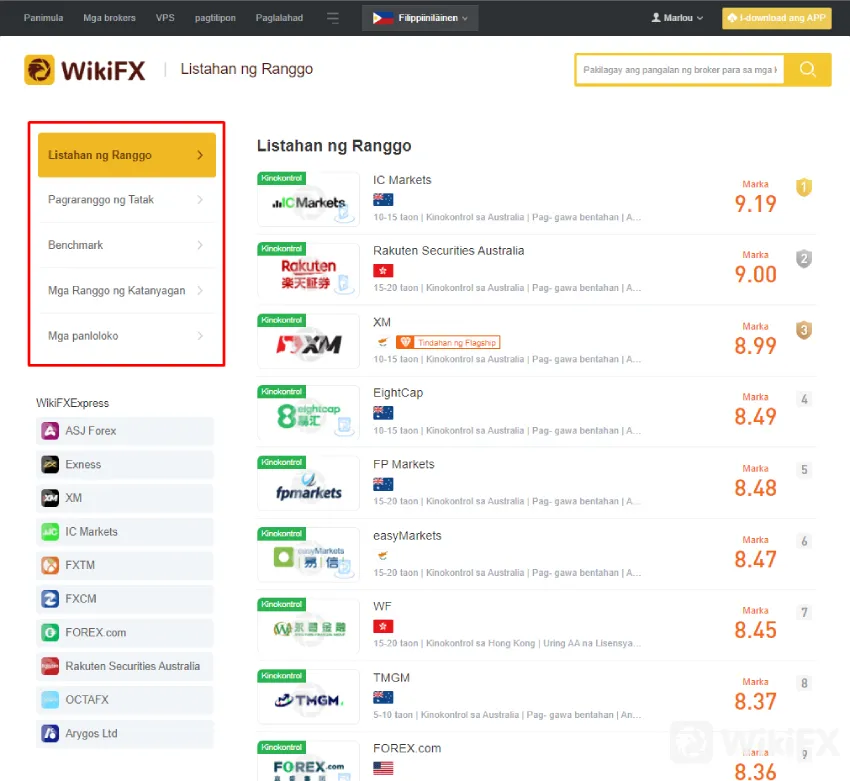This screenshot has width=850, height=781.
Task: Open Arygos Ltd icon in WikiFXExpress
Action: [x=50, y=733]
